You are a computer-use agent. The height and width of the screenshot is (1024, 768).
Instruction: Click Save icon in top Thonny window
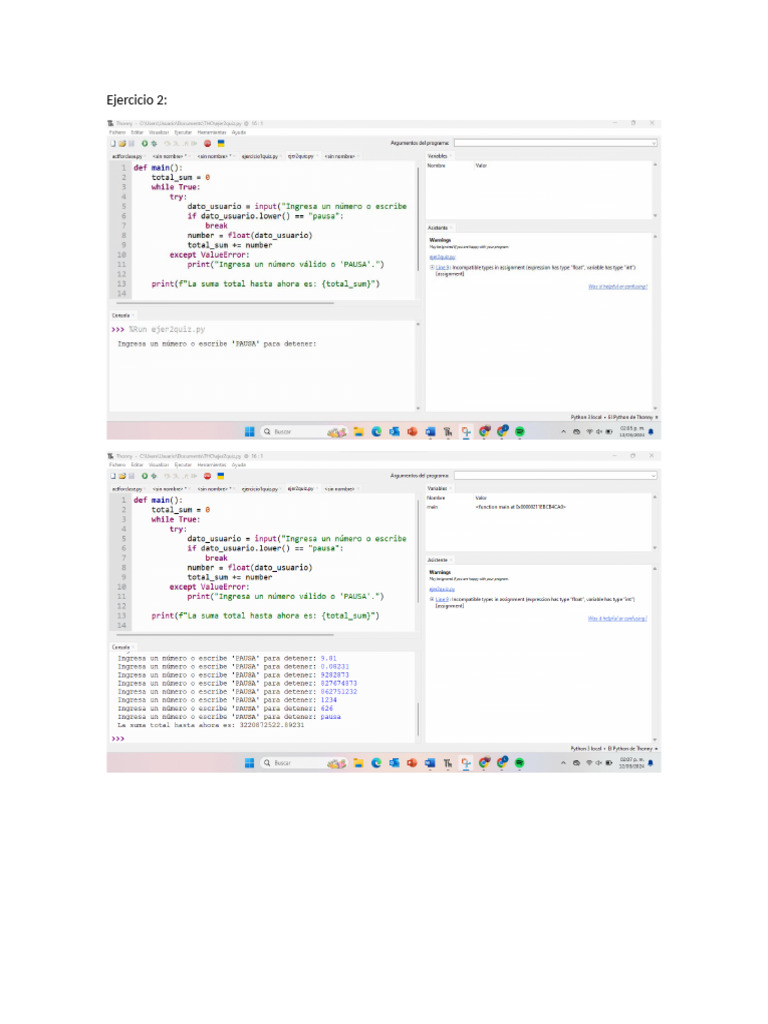click(x=131, y=143)
